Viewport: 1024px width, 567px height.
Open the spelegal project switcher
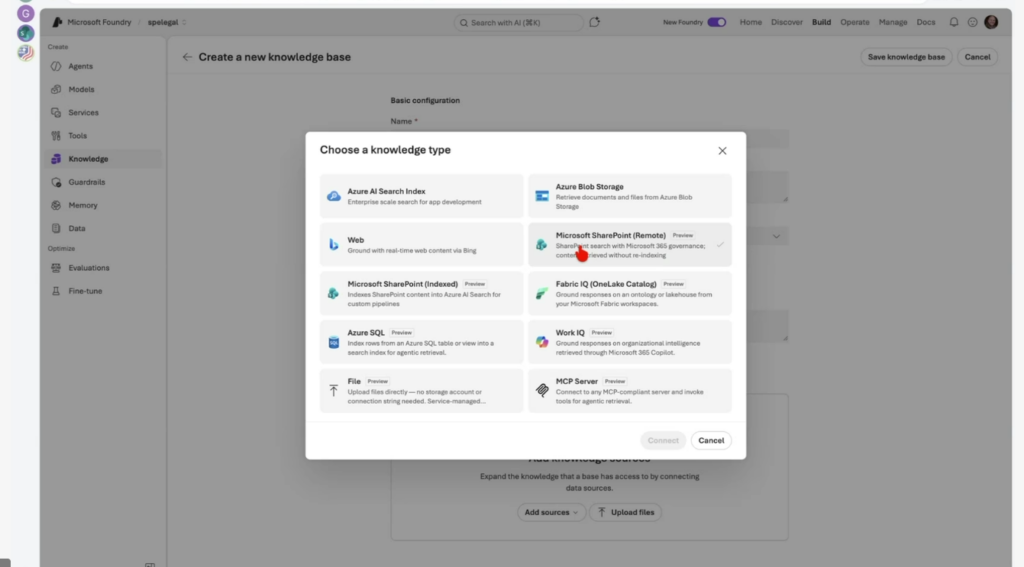167,22
